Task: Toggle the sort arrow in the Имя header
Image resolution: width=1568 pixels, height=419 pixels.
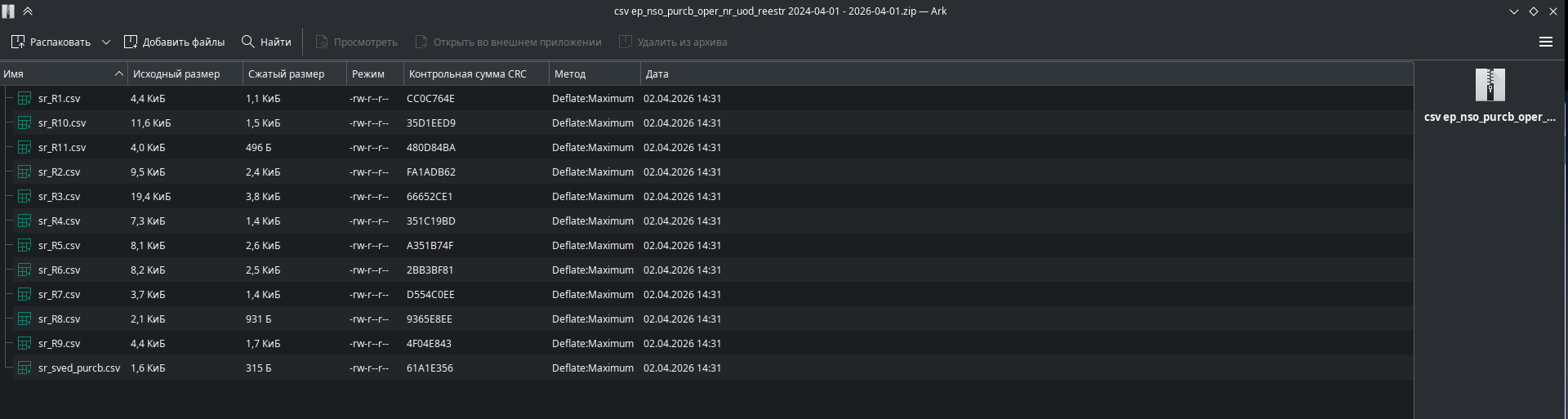Action: click(x=119, y=74)
